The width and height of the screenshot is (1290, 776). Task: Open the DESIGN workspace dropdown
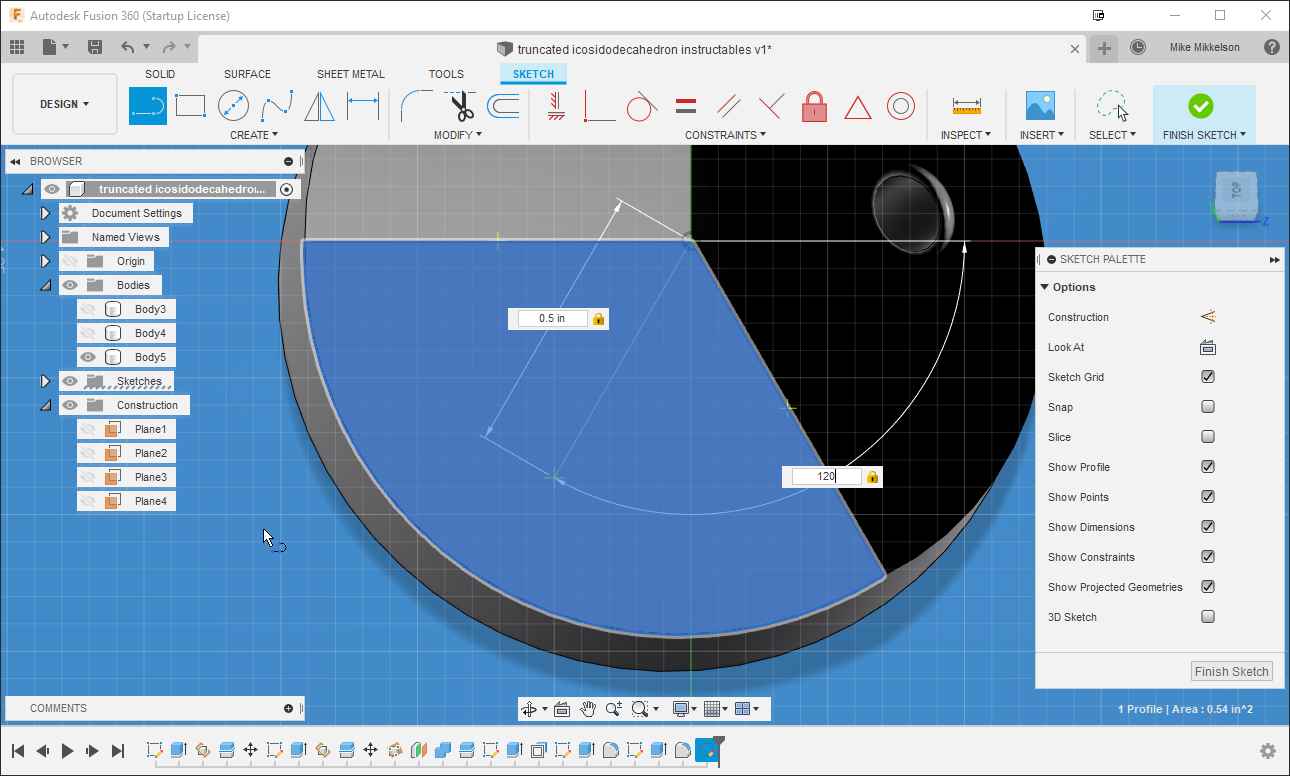pyautogui.click(x=64, y=103)
